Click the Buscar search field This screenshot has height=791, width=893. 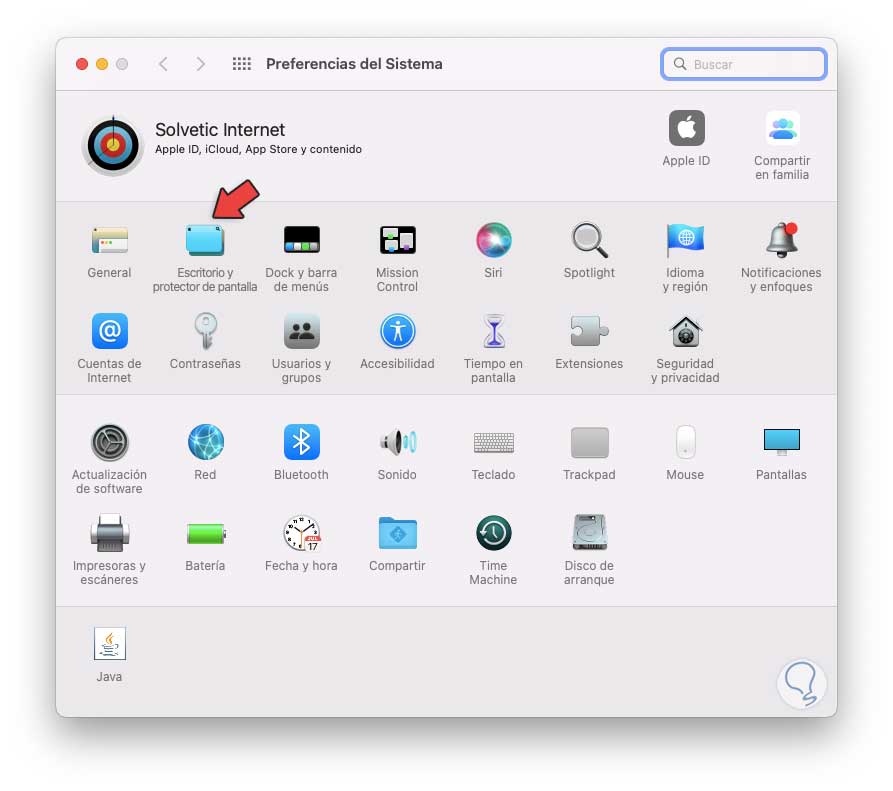744,64
